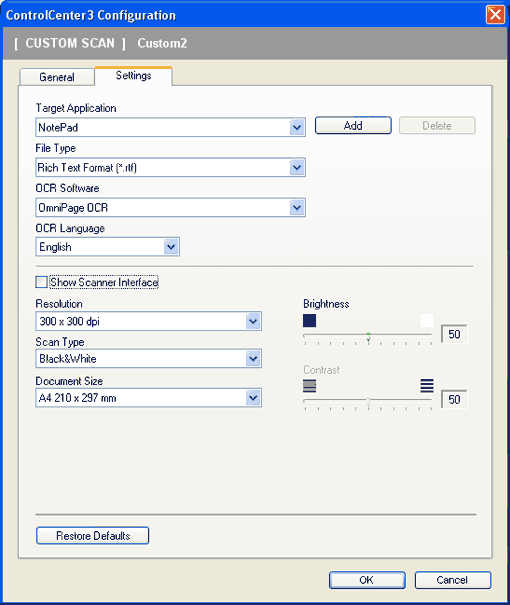Click the Brightness value input field
Screen dimensions: 510x605
(454, 334)
